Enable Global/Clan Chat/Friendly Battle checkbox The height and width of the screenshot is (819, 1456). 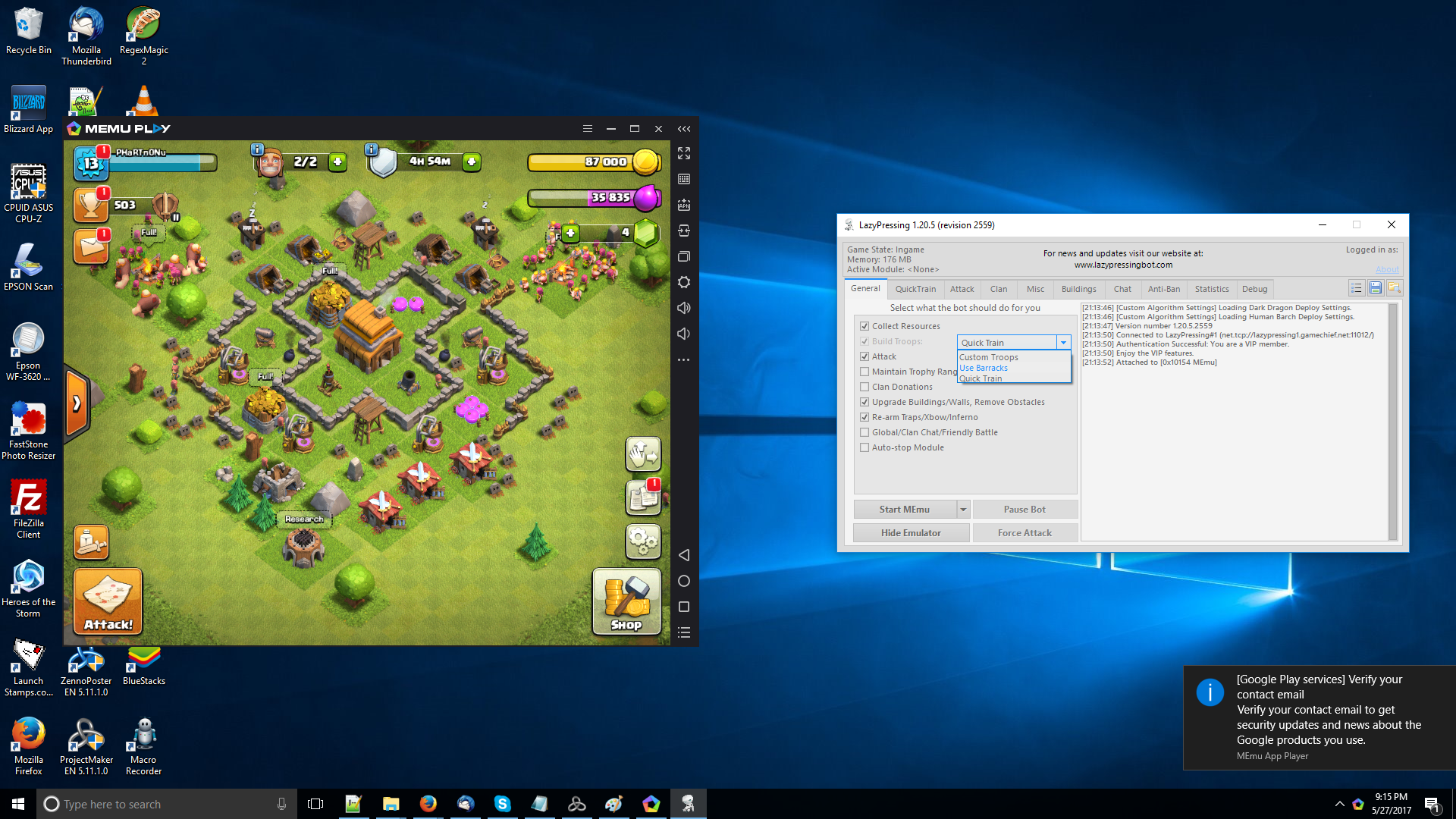click(864, 432)
